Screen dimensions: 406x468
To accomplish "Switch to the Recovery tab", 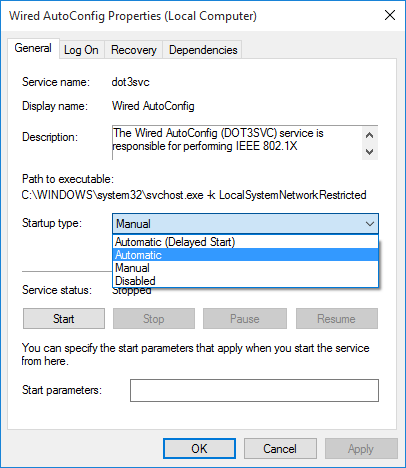I will (134, 50).
